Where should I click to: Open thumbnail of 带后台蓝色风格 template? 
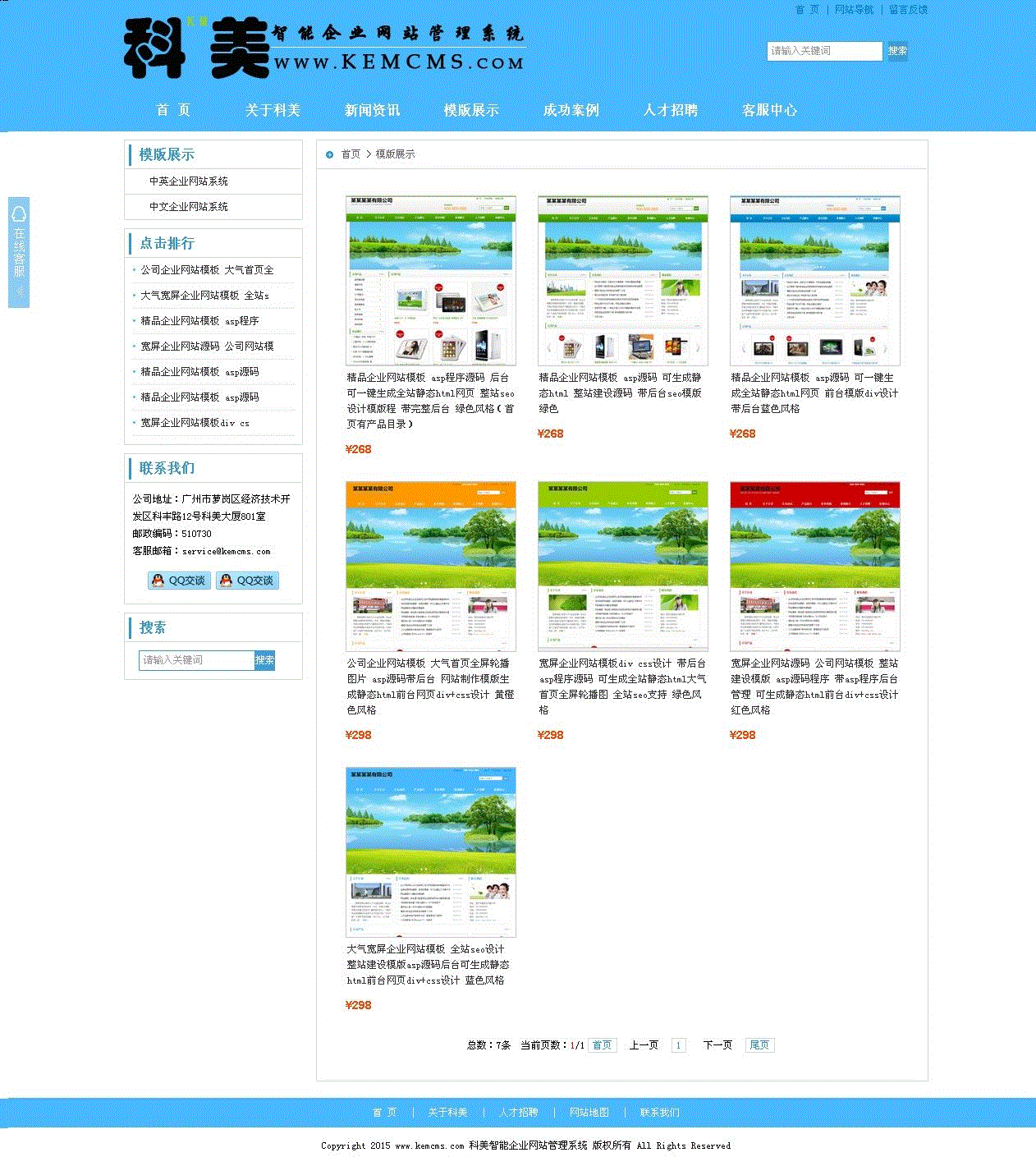(815, 281)
